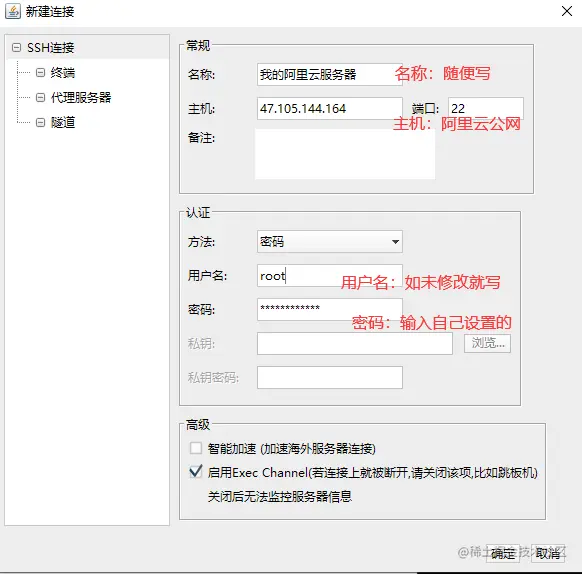Enable the 智能加速 checkbox
The height and width of the screenshot is (574, 582).
(x=196, y=448)
